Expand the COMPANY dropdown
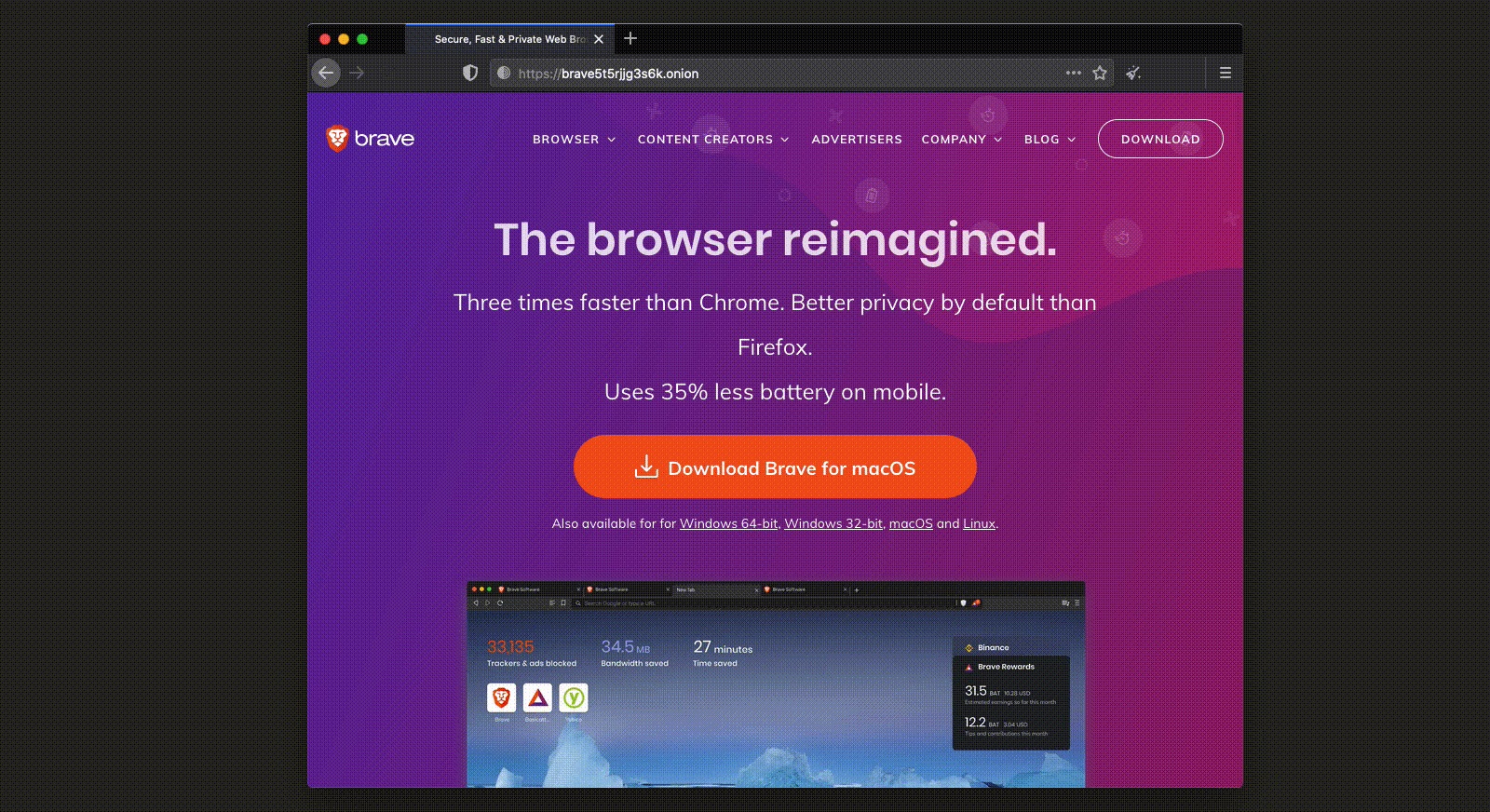 pyautogui.click(x=962, y=140)
